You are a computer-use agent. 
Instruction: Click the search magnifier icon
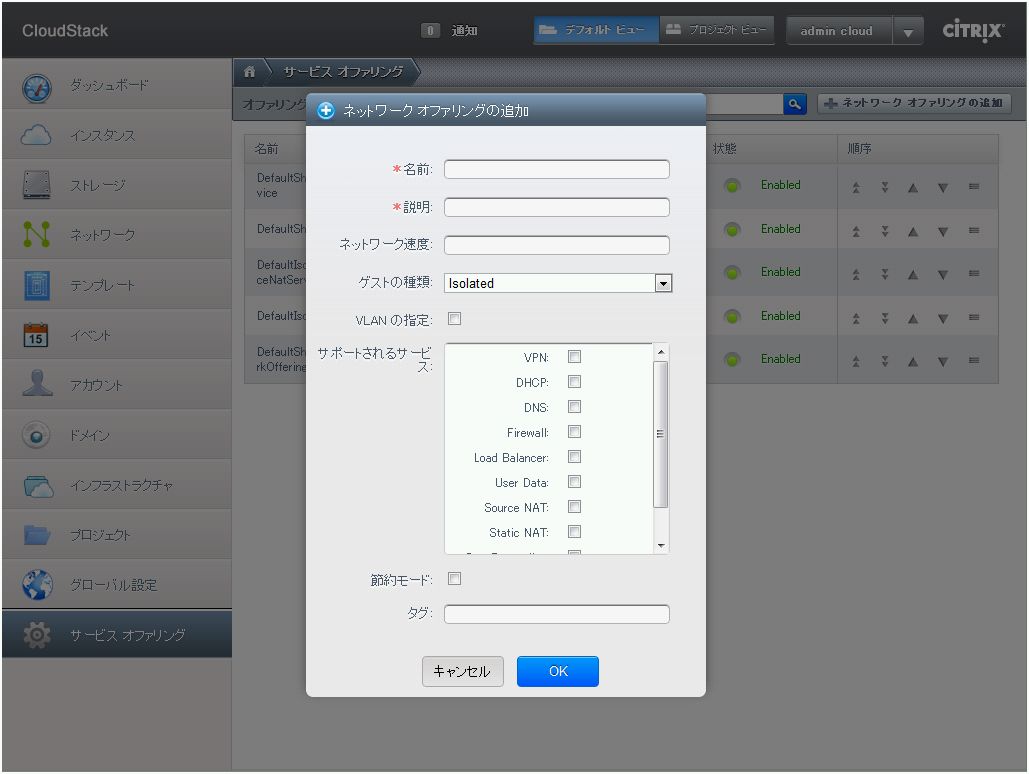click(x=793, y=103)
